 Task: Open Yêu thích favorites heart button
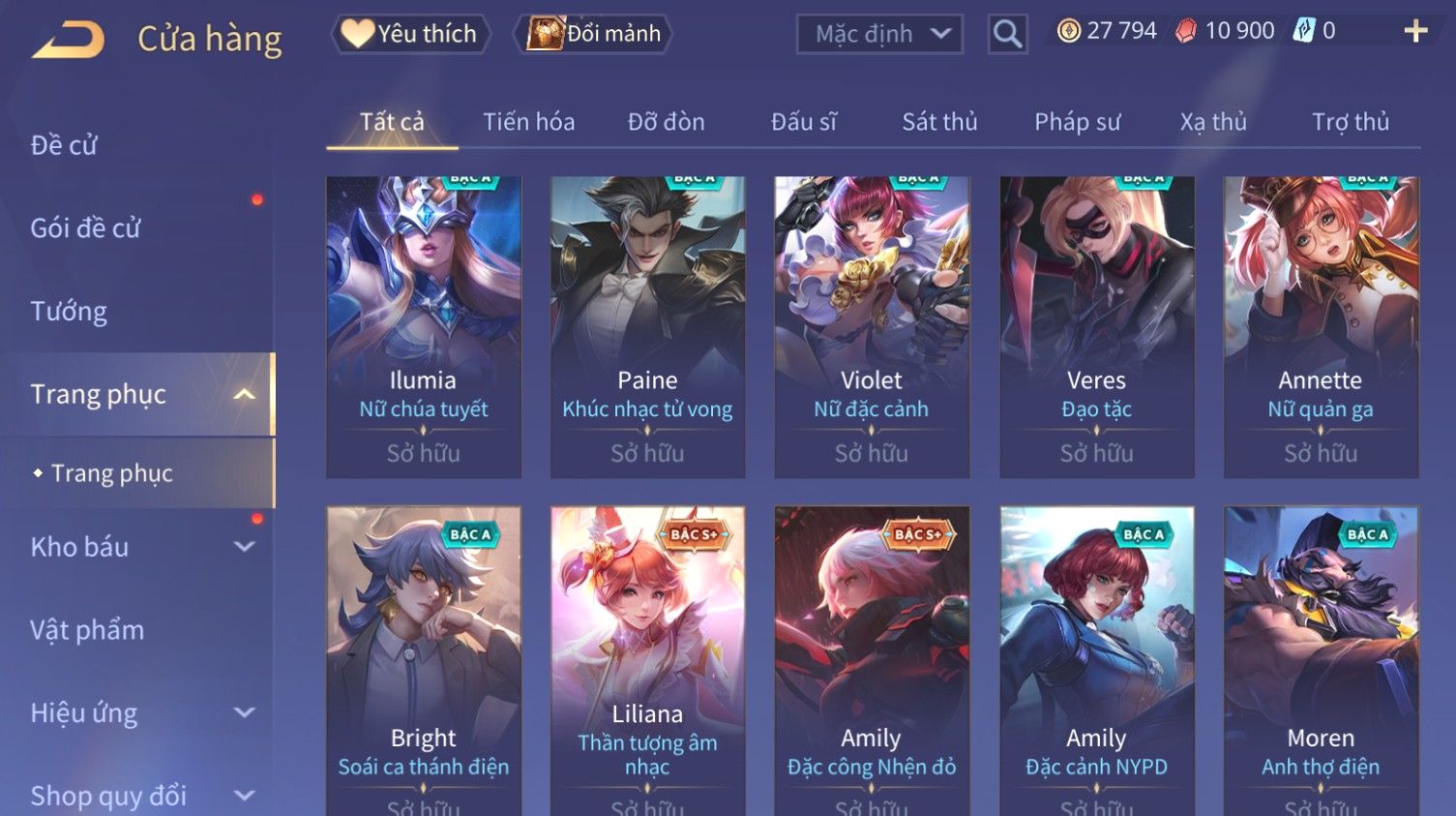click(x=410, y=34)
